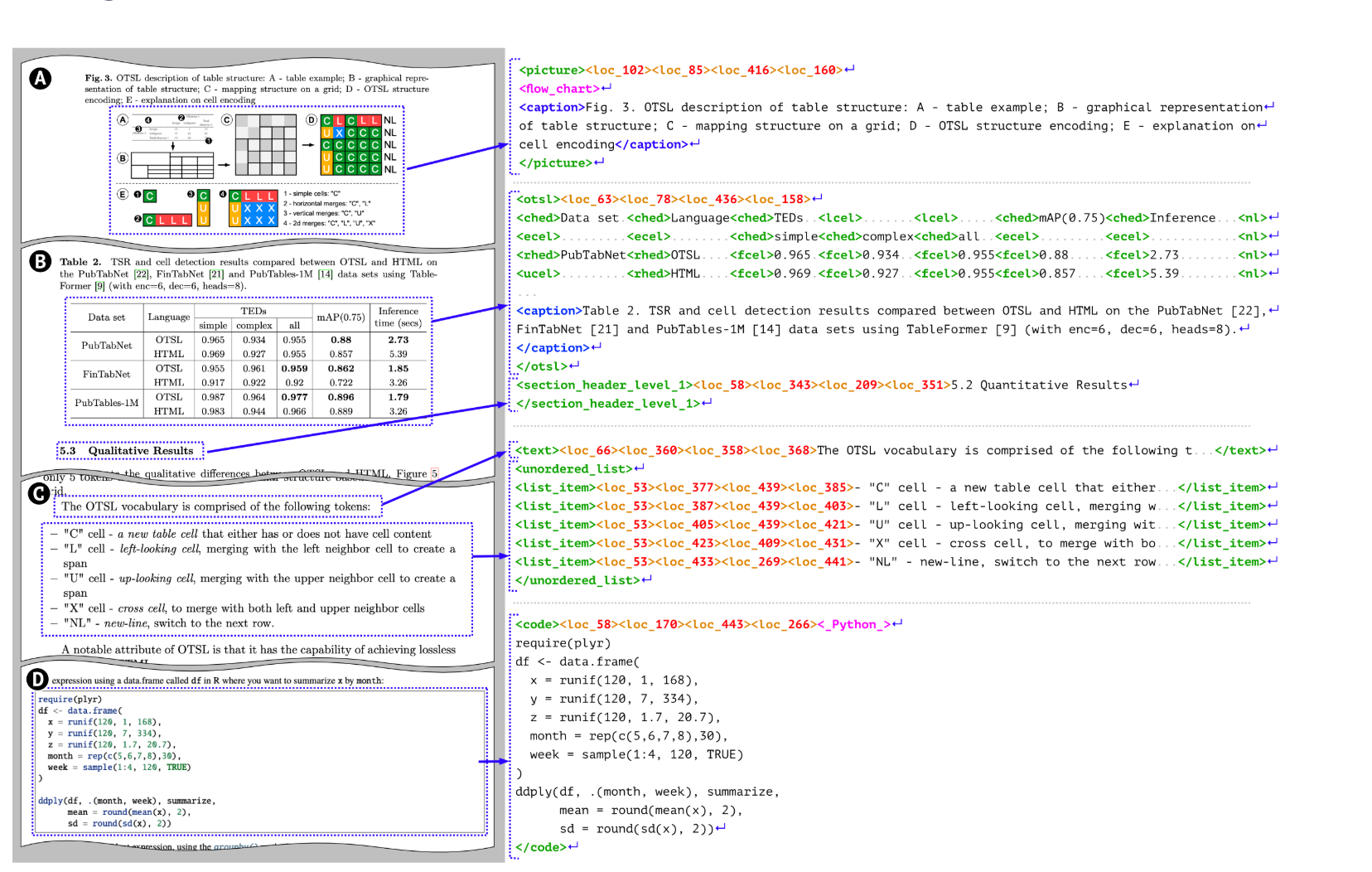
Task: Click the "PubTables-1M" row label in the table
Action: click(x=107, y=403)
